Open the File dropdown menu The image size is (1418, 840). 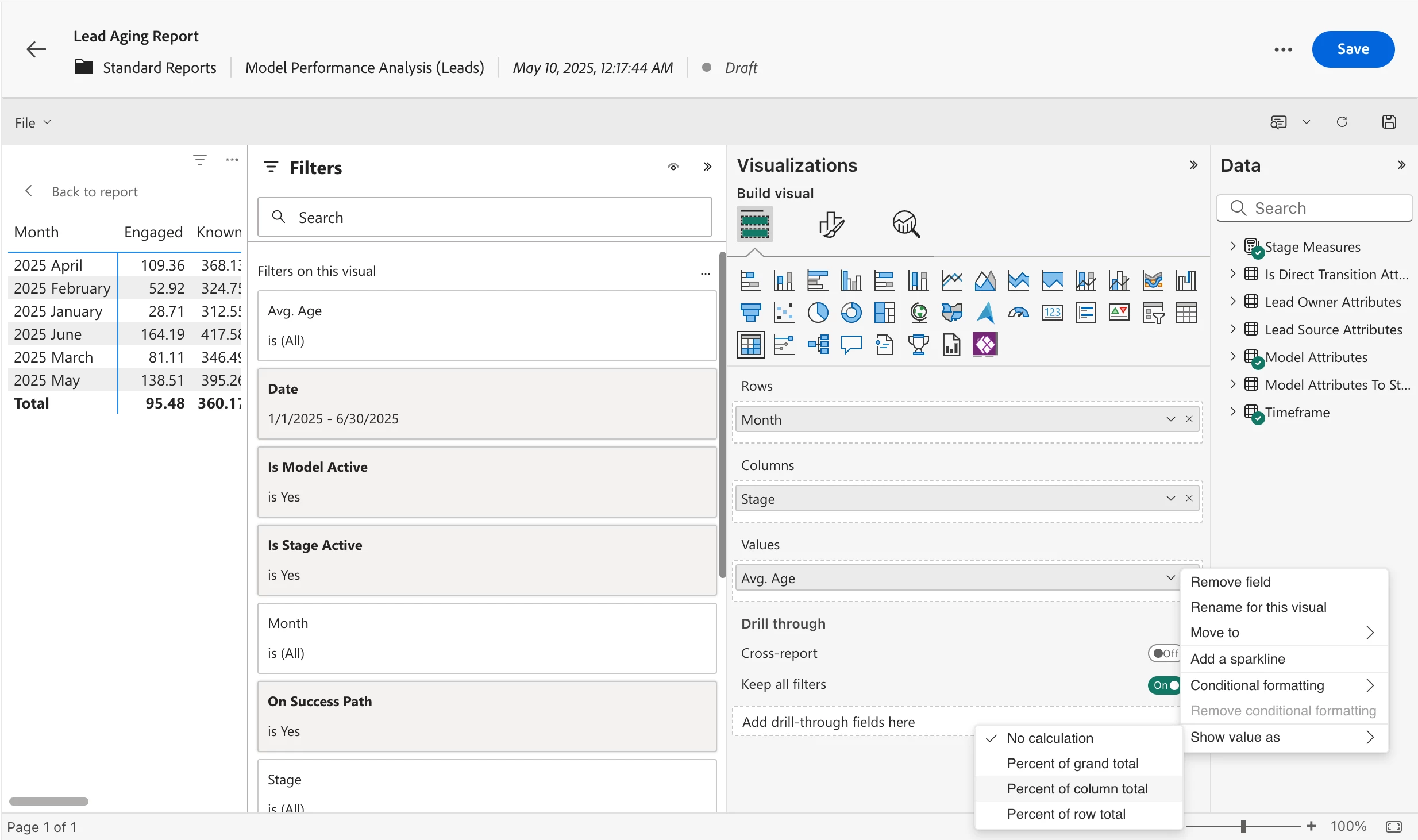pos(33,122)
